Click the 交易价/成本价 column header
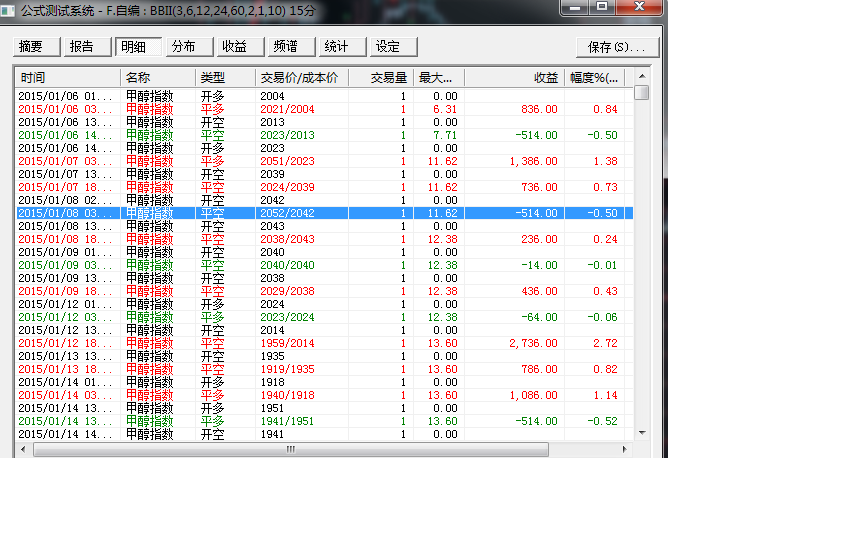The width and height of the screenshot is (864, 540). [301, 77]
